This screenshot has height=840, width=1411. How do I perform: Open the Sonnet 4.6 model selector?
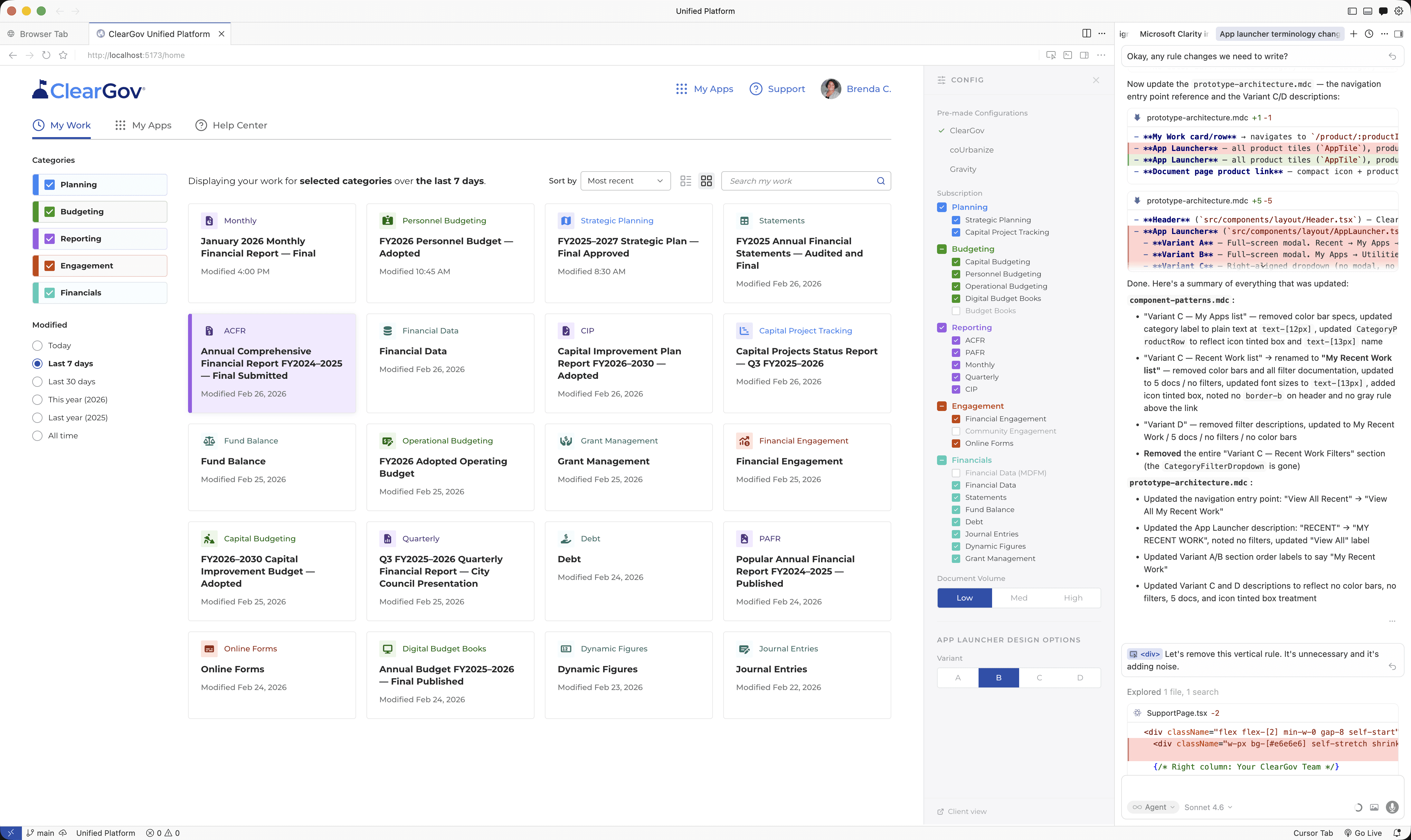pyautogui.click(x=1208, y=807)
